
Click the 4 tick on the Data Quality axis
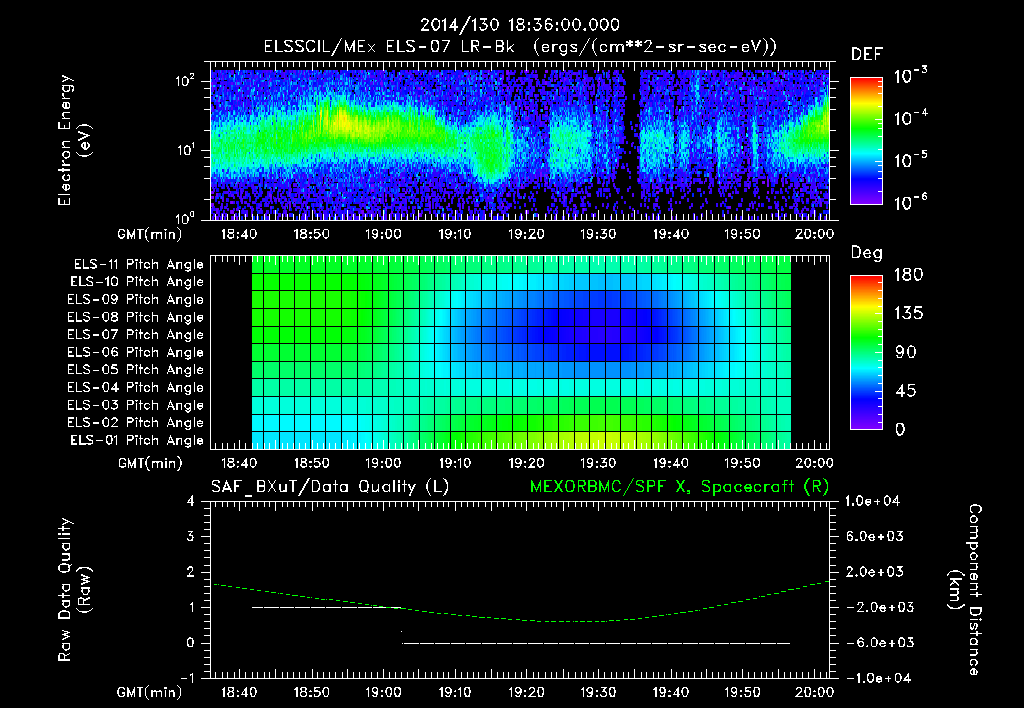coord(191,501)
